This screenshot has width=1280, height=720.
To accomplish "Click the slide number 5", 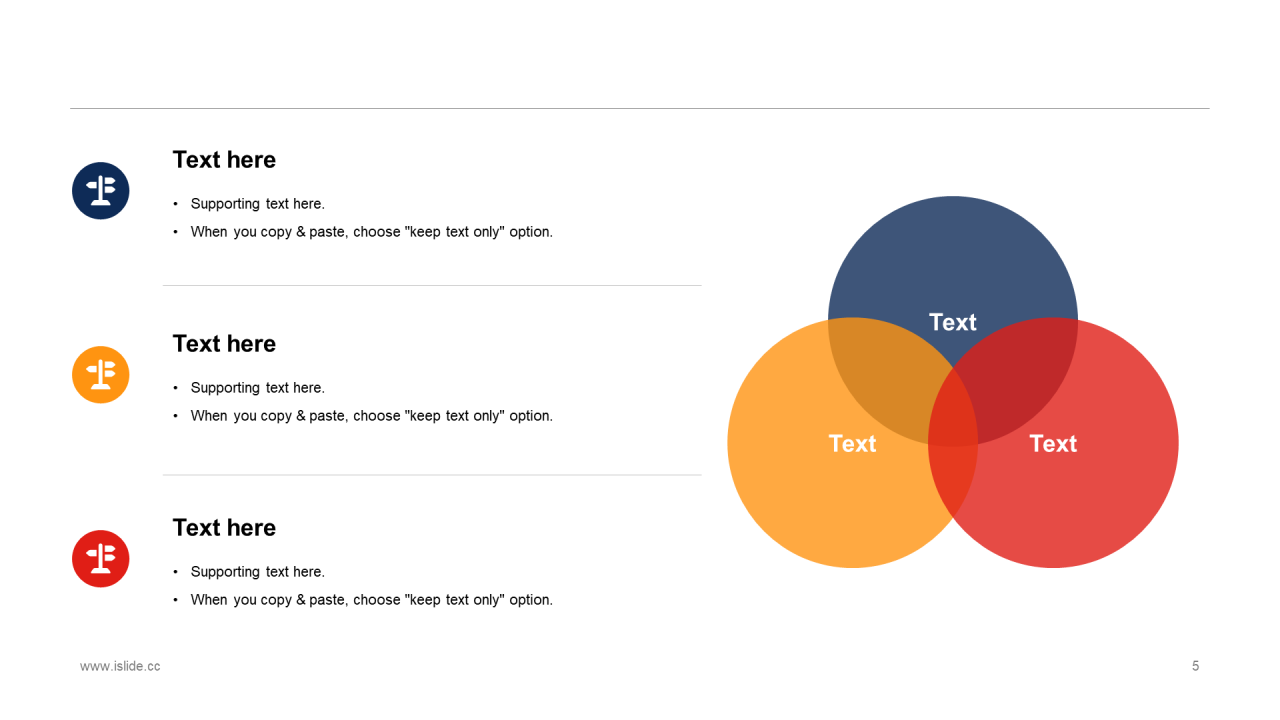I will pos(1195,666).
